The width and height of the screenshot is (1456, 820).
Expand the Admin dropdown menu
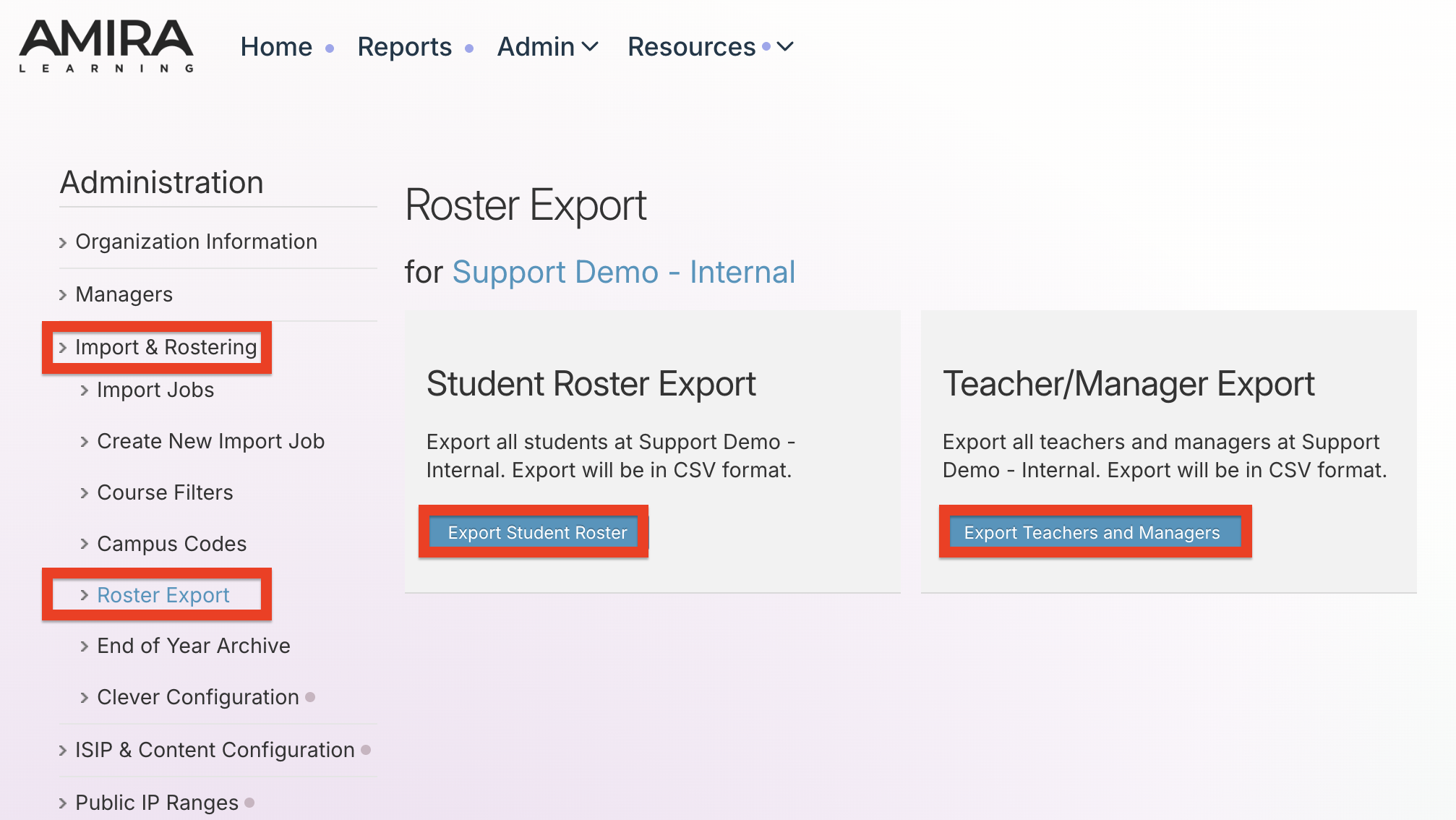[548, 47]
